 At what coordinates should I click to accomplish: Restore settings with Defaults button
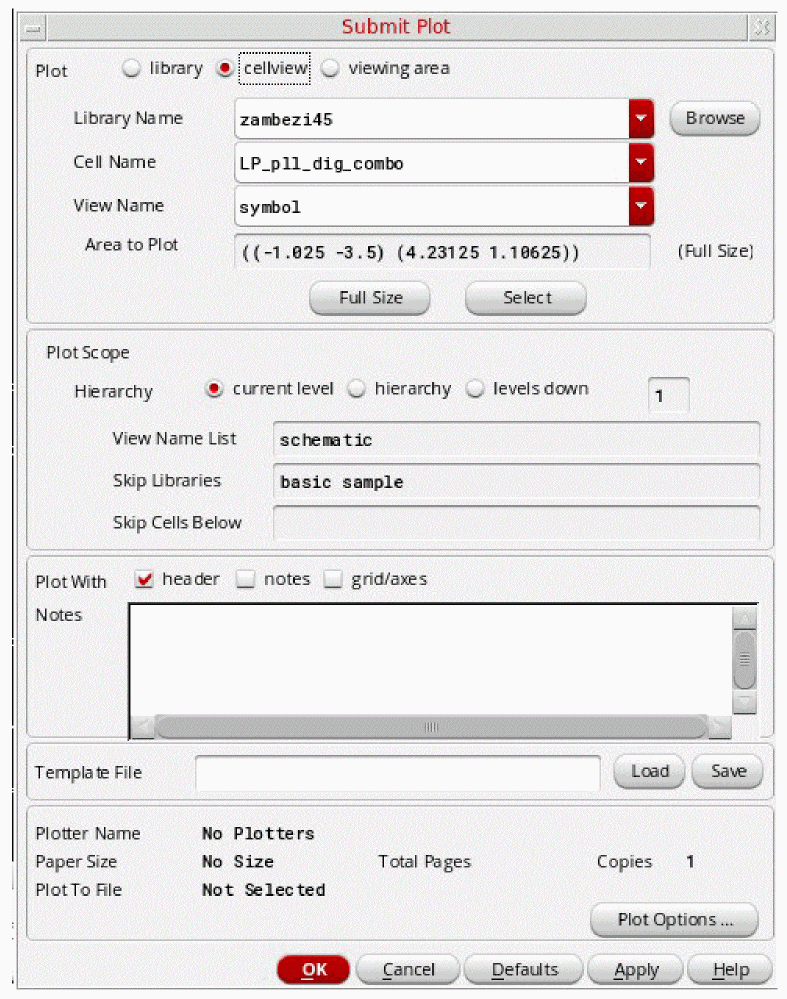pyautogui.click(x=524, y=970)
